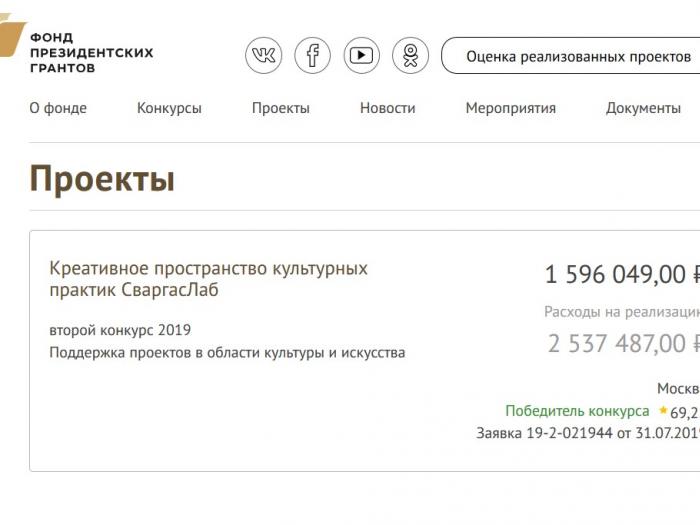The width and height of the screenshot is (700, 525).
Task: Click the ФОНД ПРЕЗИДЕНТСКИХ ГРАНТОВ logo text
Action: [92, 53]
